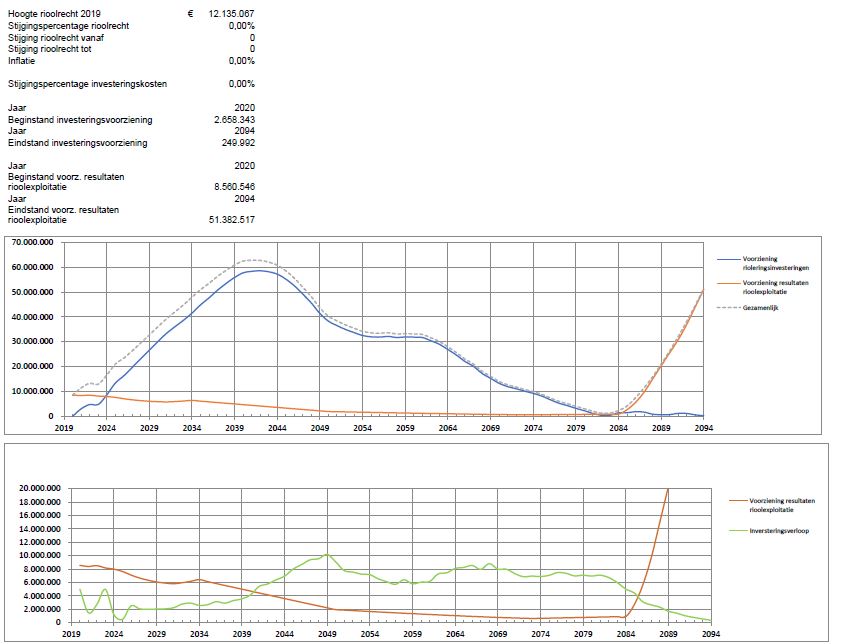Select the Eindstand investeringsvoorziening value 249.992
843x644 pixels.
[x=238, y=143]
